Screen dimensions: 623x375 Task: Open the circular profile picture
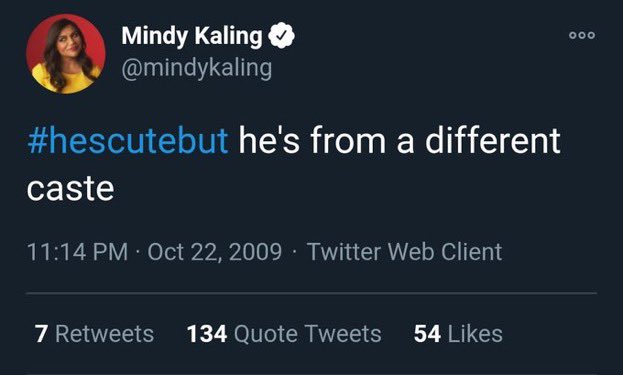coord(66,54)
